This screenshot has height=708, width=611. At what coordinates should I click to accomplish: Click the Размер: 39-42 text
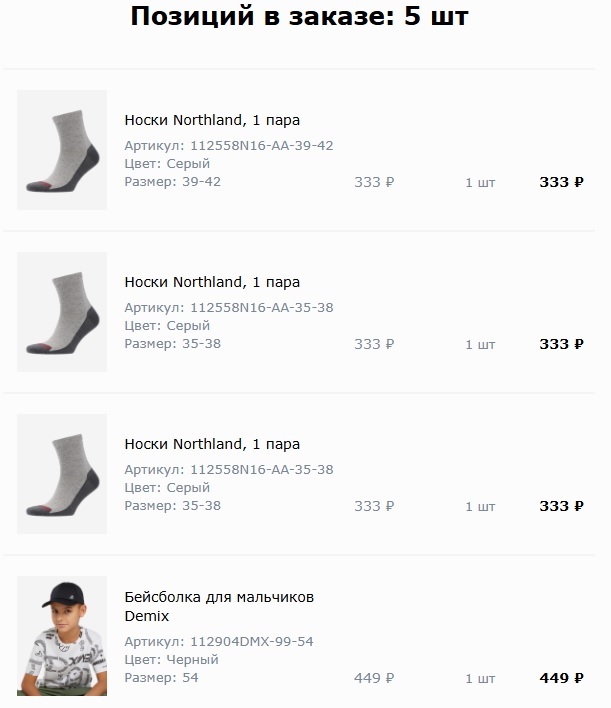(173, 182)
